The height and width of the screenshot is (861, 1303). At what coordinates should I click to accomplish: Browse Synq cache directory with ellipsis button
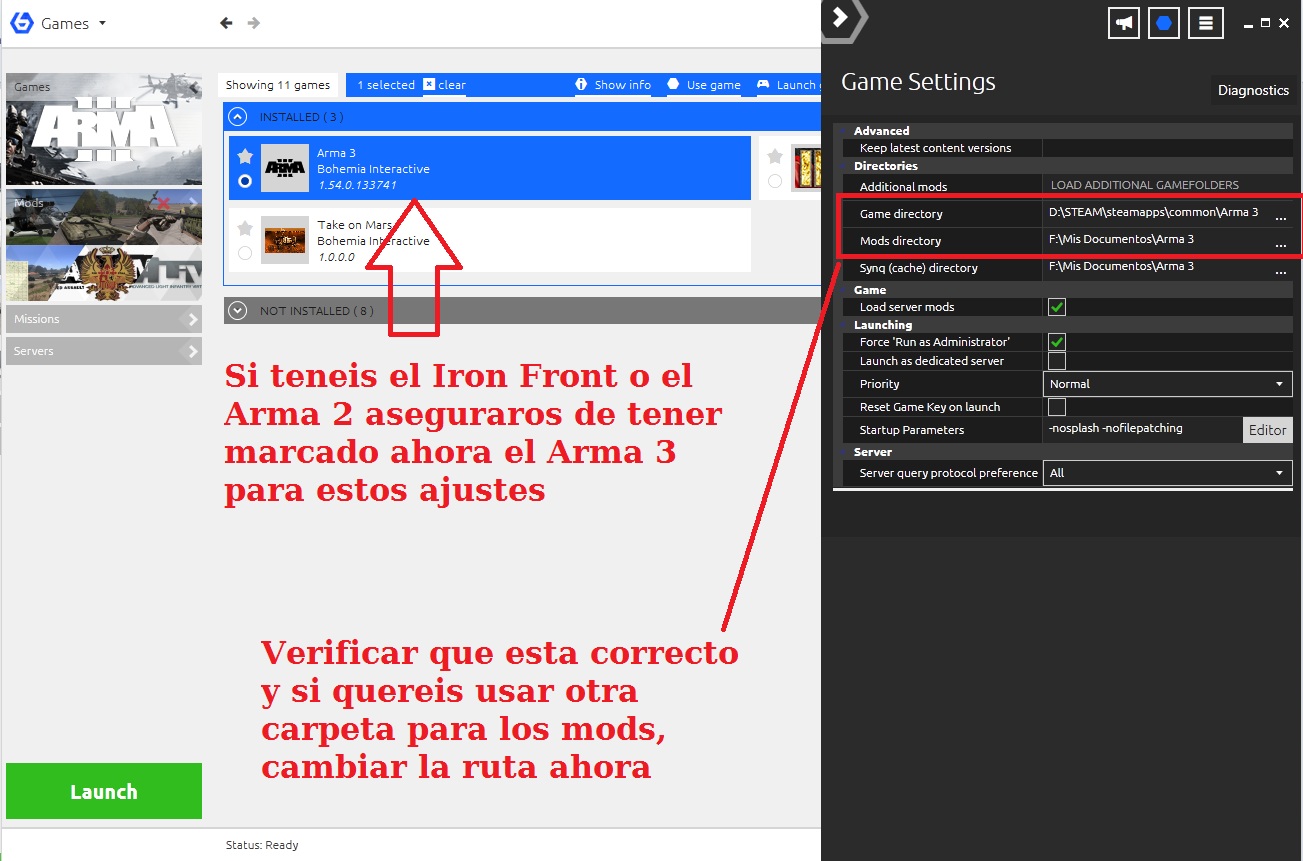[1281, 271]
